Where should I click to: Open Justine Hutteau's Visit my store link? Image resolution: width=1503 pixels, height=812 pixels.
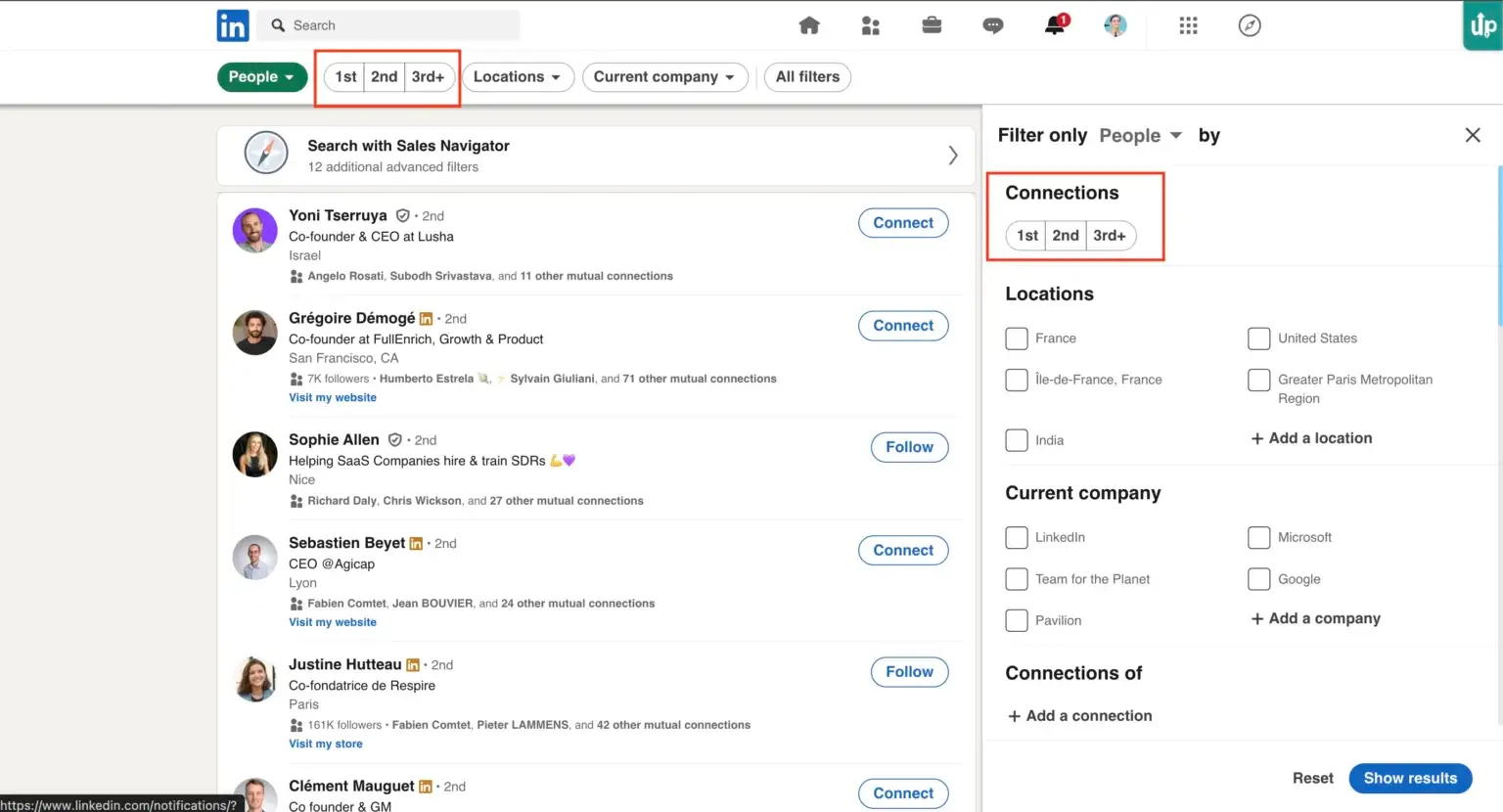[326, 744]
